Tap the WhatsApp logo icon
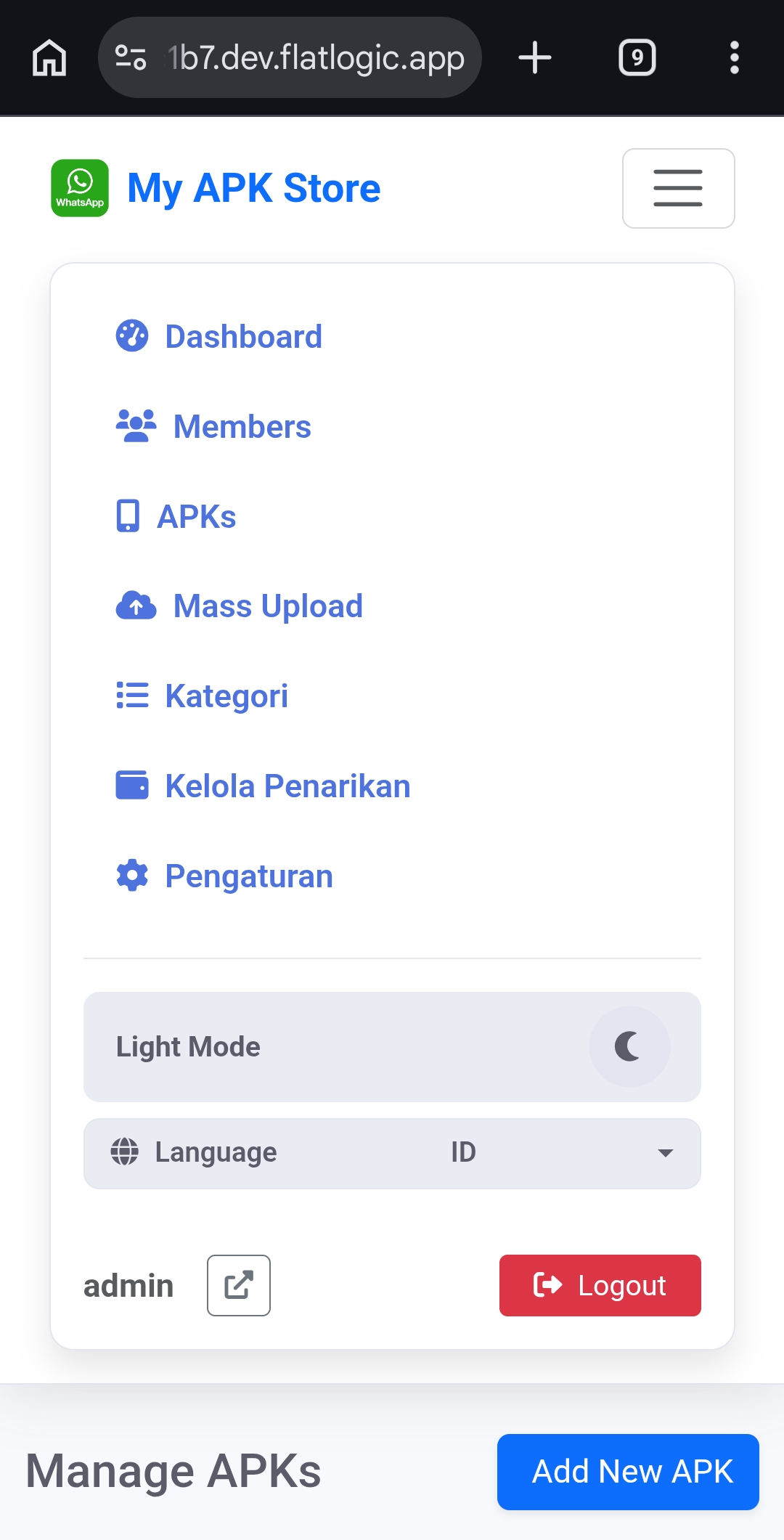This screenshot has width=784, height=1540. coord(80,188)
